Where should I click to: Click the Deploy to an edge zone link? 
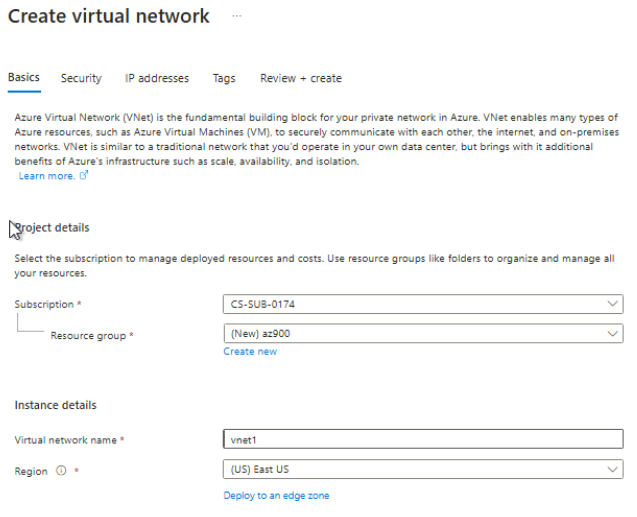click(276, 495)
